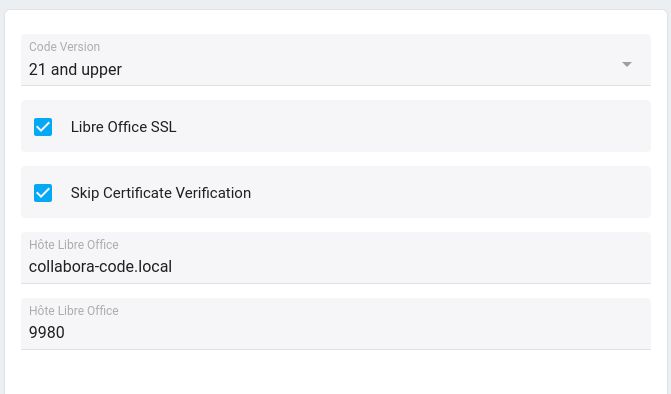This screenshot has width=671, height=394.
Task: Click empty space in Skip Certificate Verification row
Action: click(x=449, y=193)
